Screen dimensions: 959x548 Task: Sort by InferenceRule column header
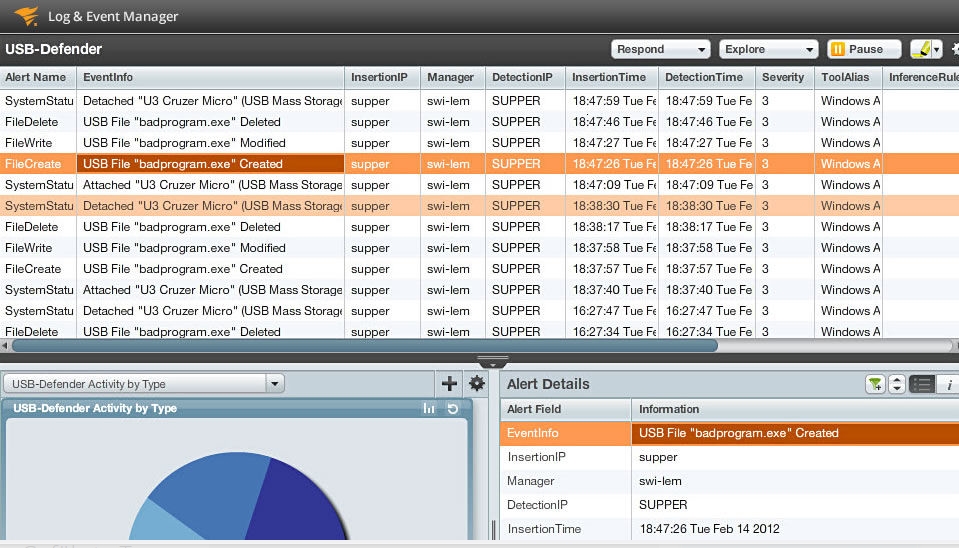[920, 77]
